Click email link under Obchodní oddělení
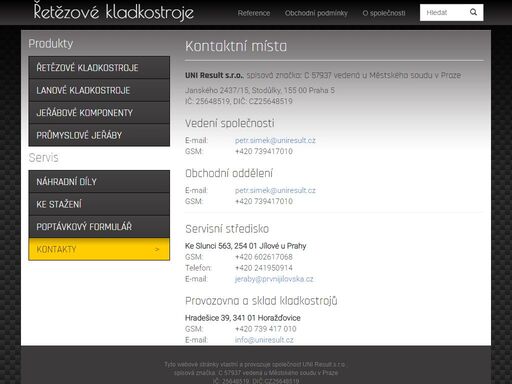This screenshot has width=512, height=384. point(275,190)
